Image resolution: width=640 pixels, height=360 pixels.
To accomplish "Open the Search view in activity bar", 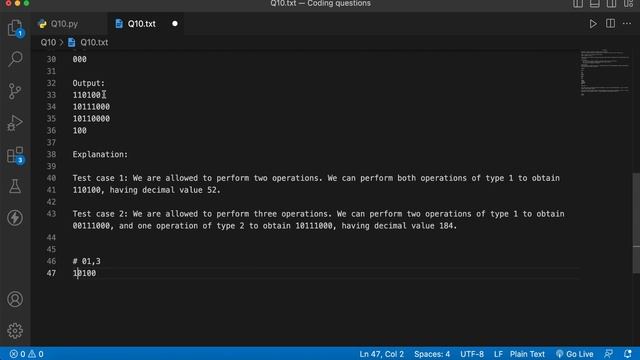I will tap(15, 59).
